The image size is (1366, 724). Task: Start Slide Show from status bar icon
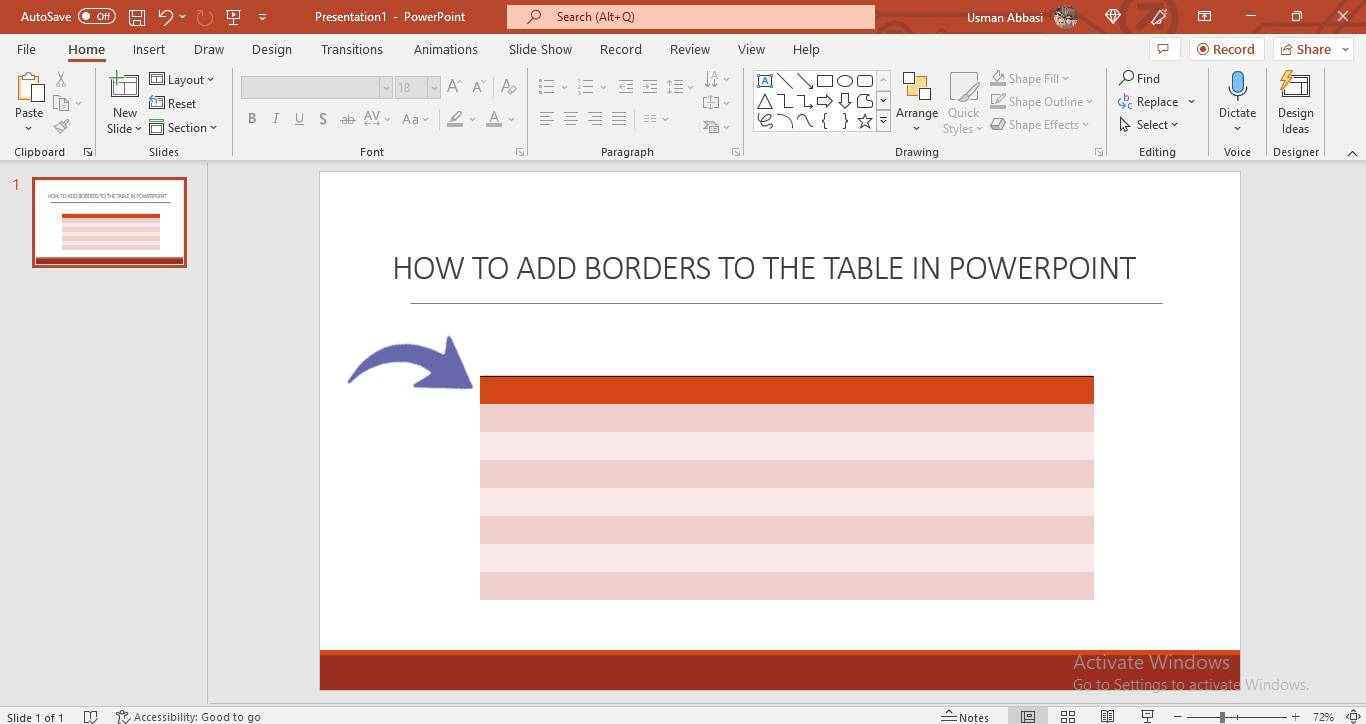1147,717
